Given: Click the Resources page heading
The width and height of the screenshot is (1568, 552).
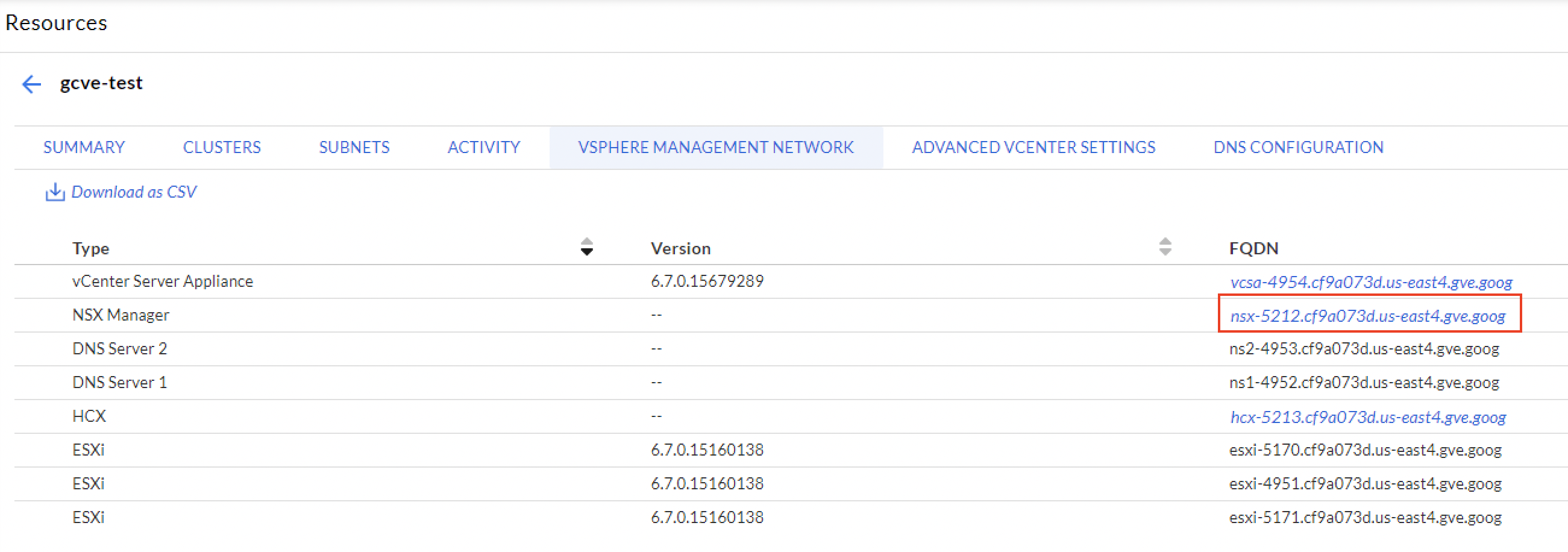Looking at the screenshot, I should point(56,23).
